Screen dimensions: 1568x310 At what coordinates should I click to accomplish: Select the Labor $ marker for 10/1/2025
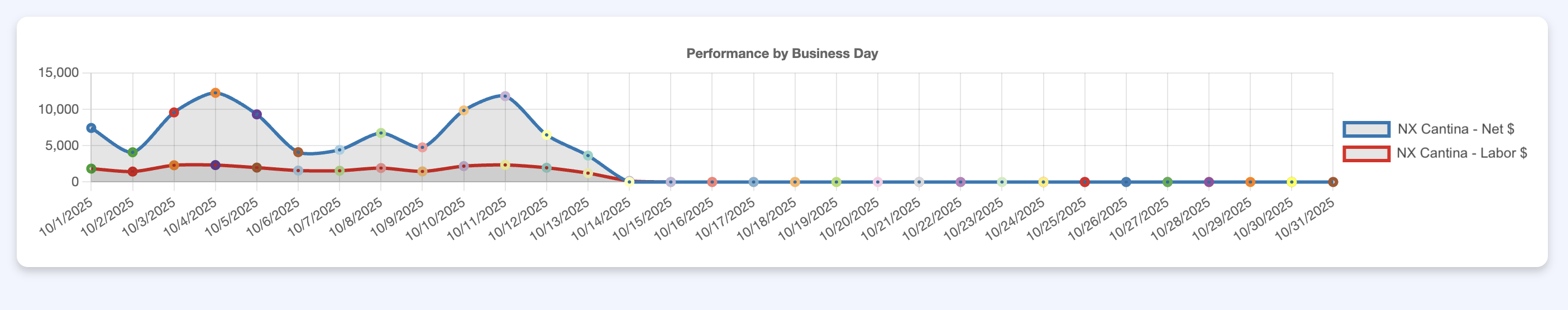click(x=92, y=169)
